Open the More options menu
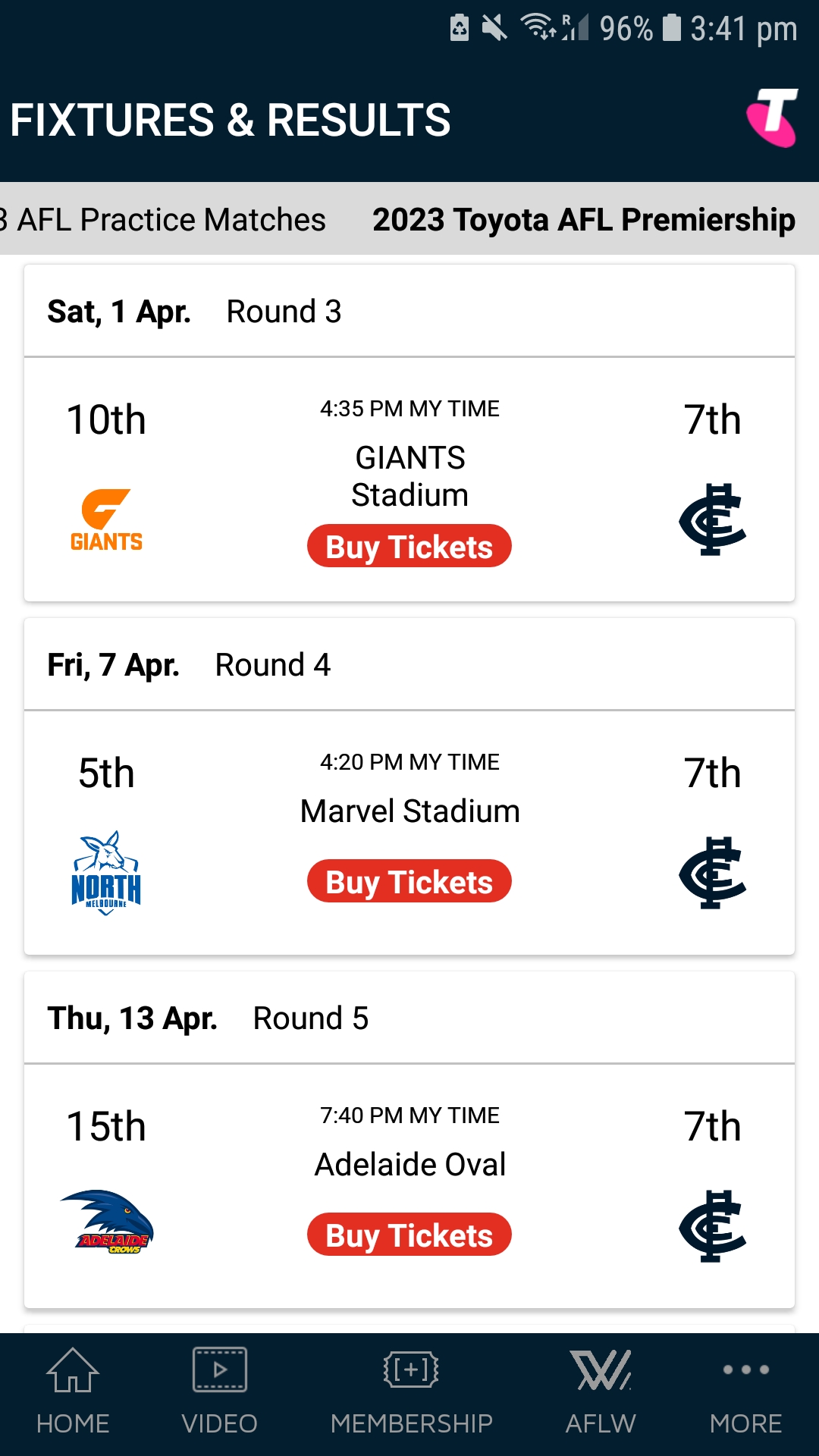The height and width of the screenshot is (1456, 819). pos(746,1392)
